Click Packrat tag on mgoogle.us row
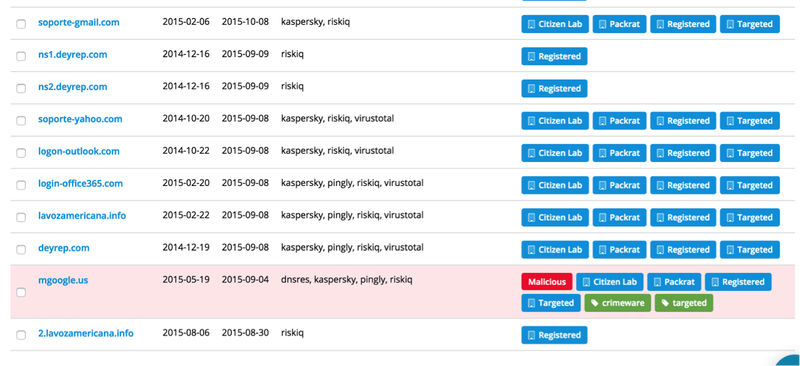Image resolution: width=800 pixels, height=366 pixels. point(674,282)
